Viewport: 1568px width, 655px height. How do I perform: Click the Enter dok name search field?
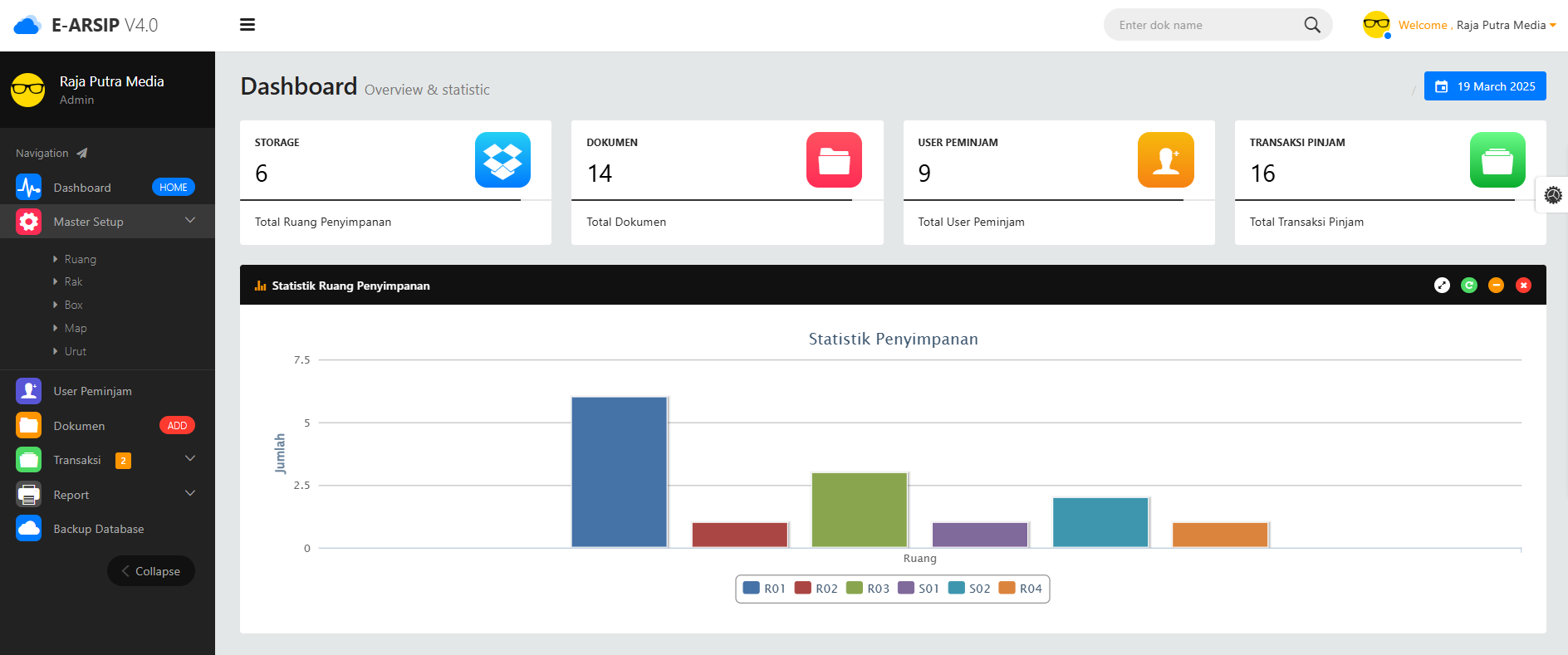[x=1204, y=25]
